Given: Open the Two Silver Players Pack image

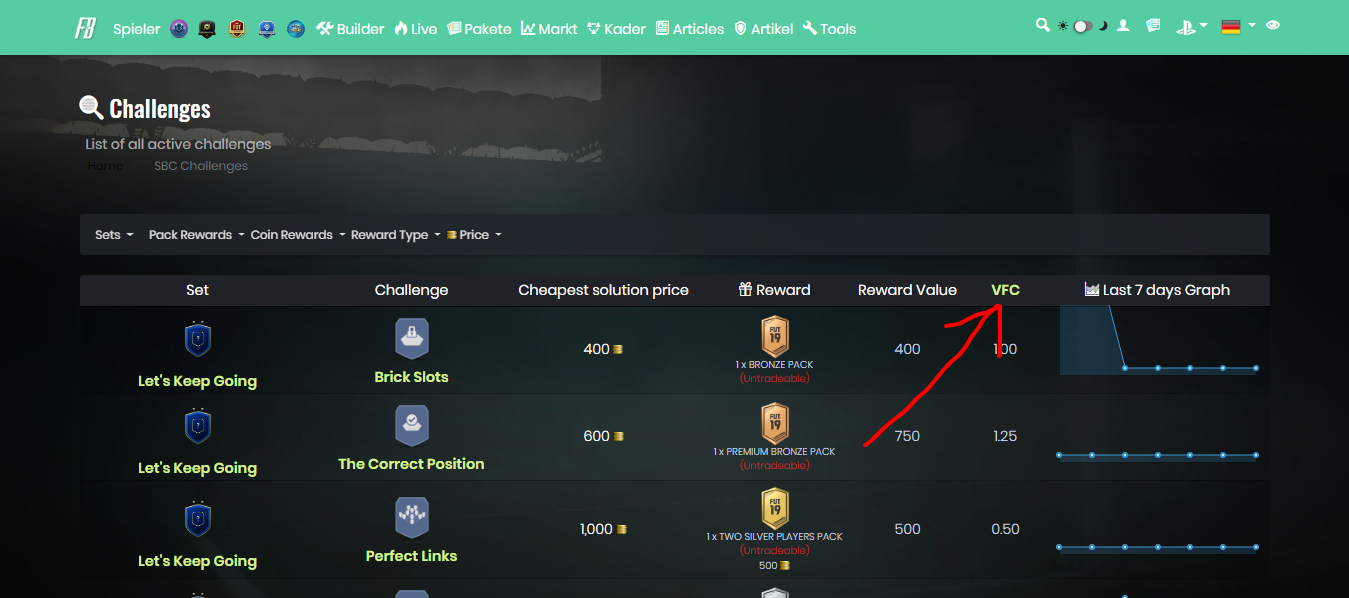Looking at the screenshot, I should click(x=775, y=508).
